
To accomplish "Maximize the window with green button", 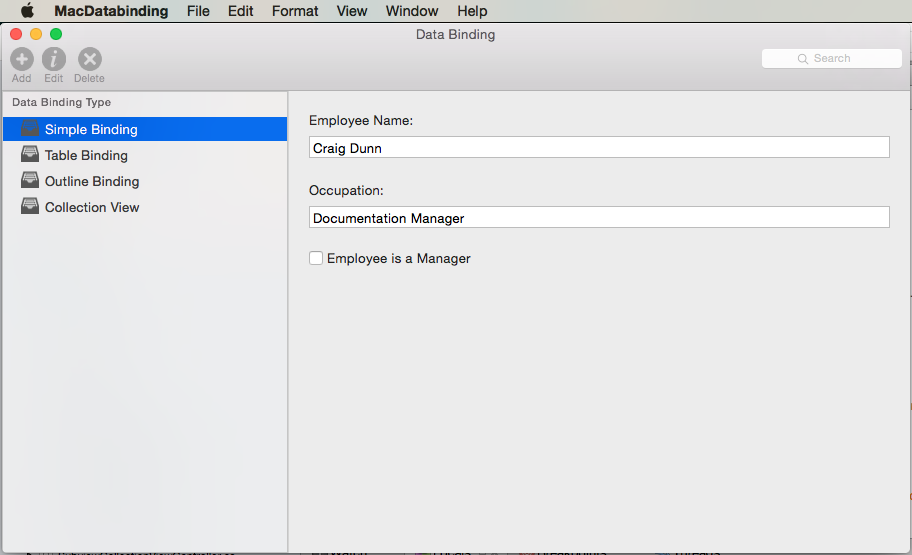I will tap(56, 34).
